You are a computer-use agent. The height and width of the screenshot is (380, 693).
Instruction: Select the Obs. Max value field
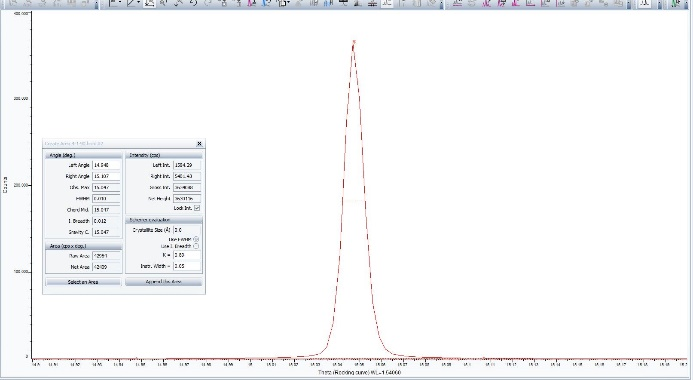[x=106, y=187]
